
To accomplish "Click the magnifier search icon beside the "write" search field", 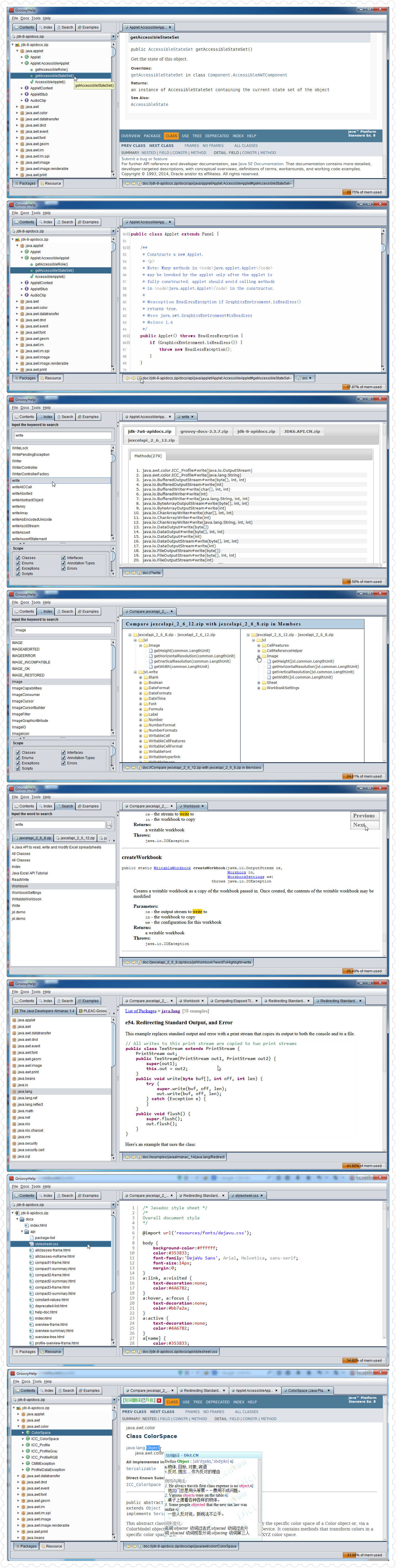I will [x=109, y=825].
